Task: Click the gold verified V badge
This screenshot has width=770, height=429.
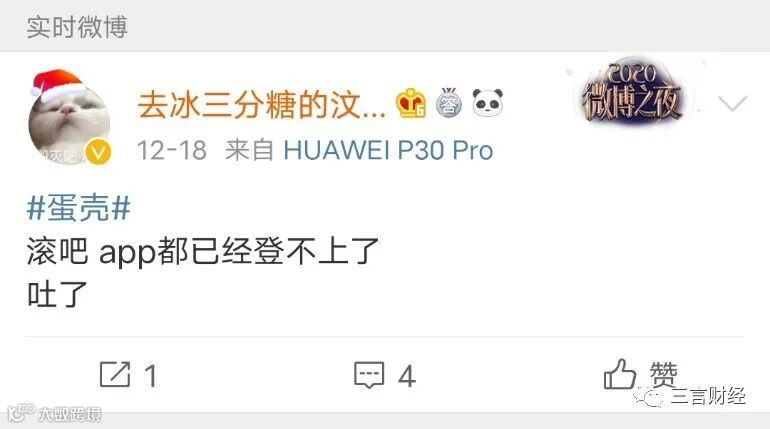Action: tap(98, 152)
